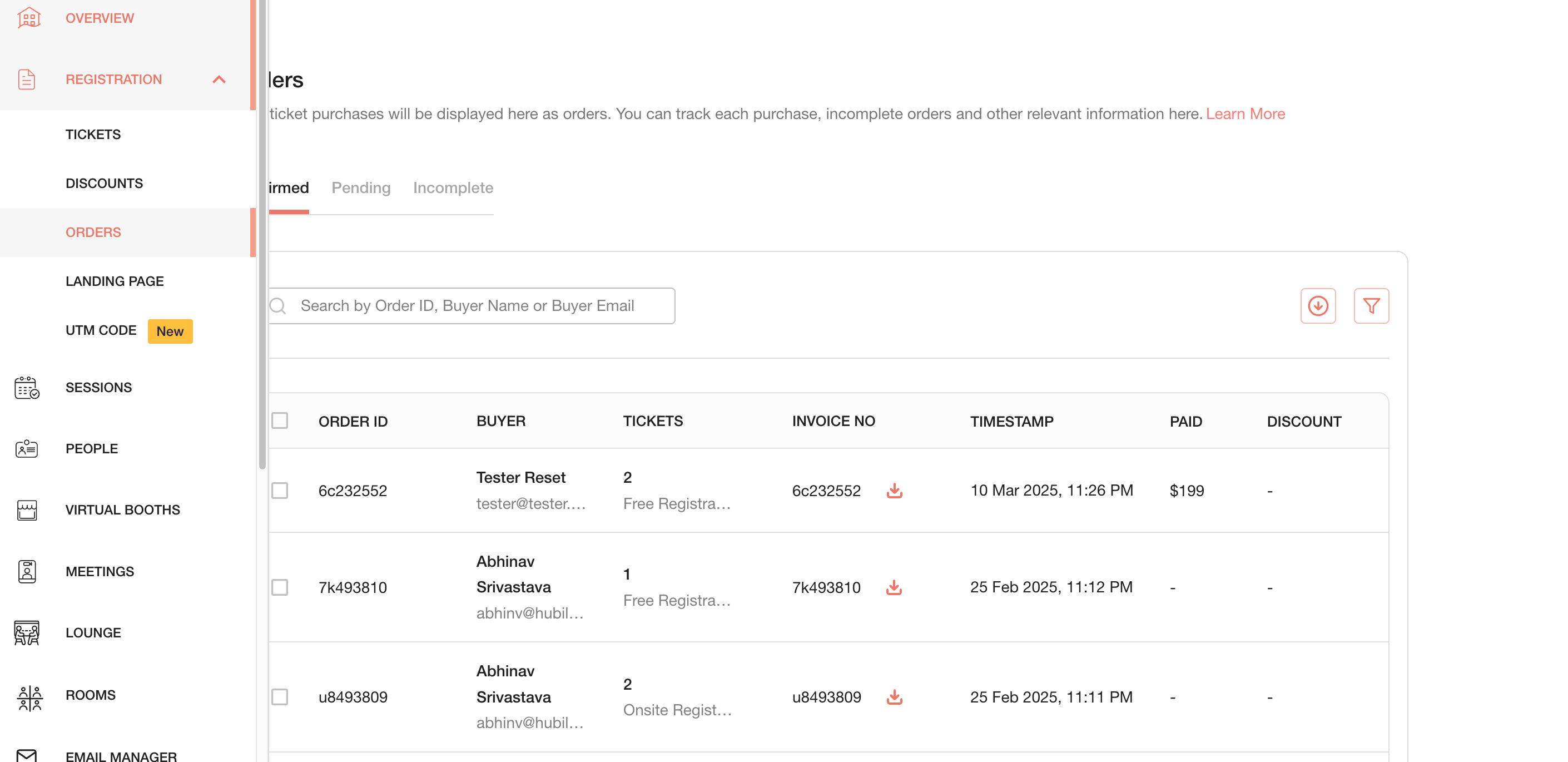Click the People ID card icon
Screen dimensions: 1568x762
click(27, 449)
